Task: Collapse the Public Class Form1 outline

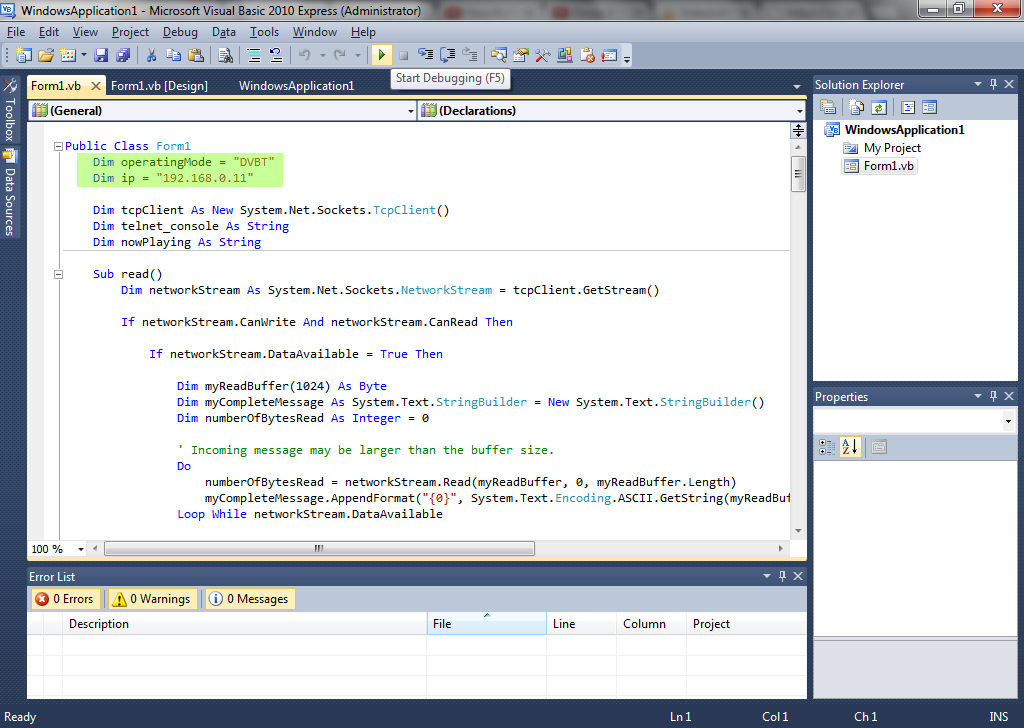Action: 58,146
